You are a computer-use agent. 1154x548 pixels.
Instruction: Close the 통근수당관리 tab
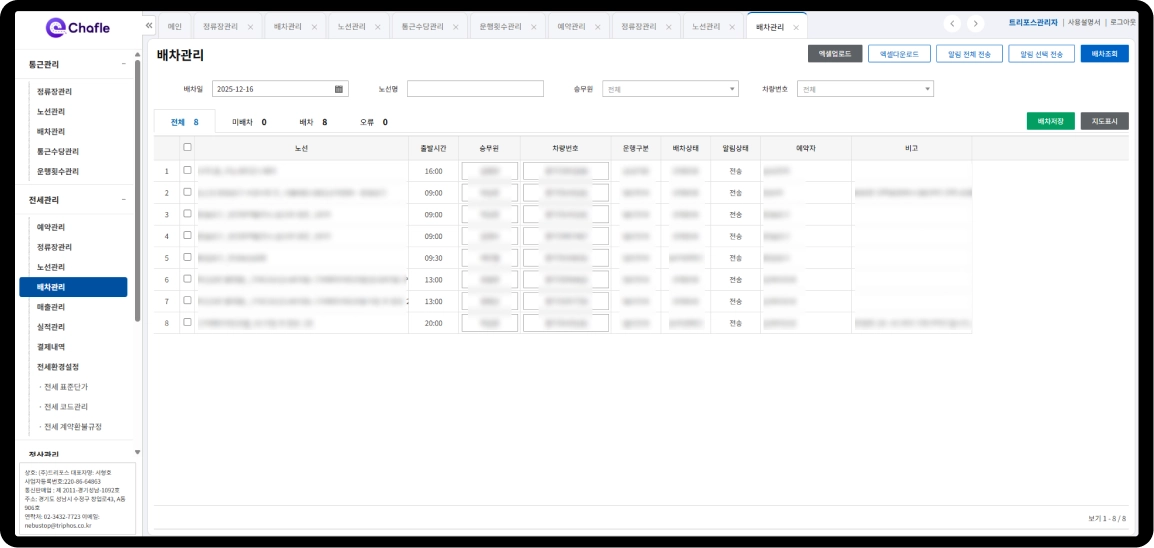pos(455,27)
